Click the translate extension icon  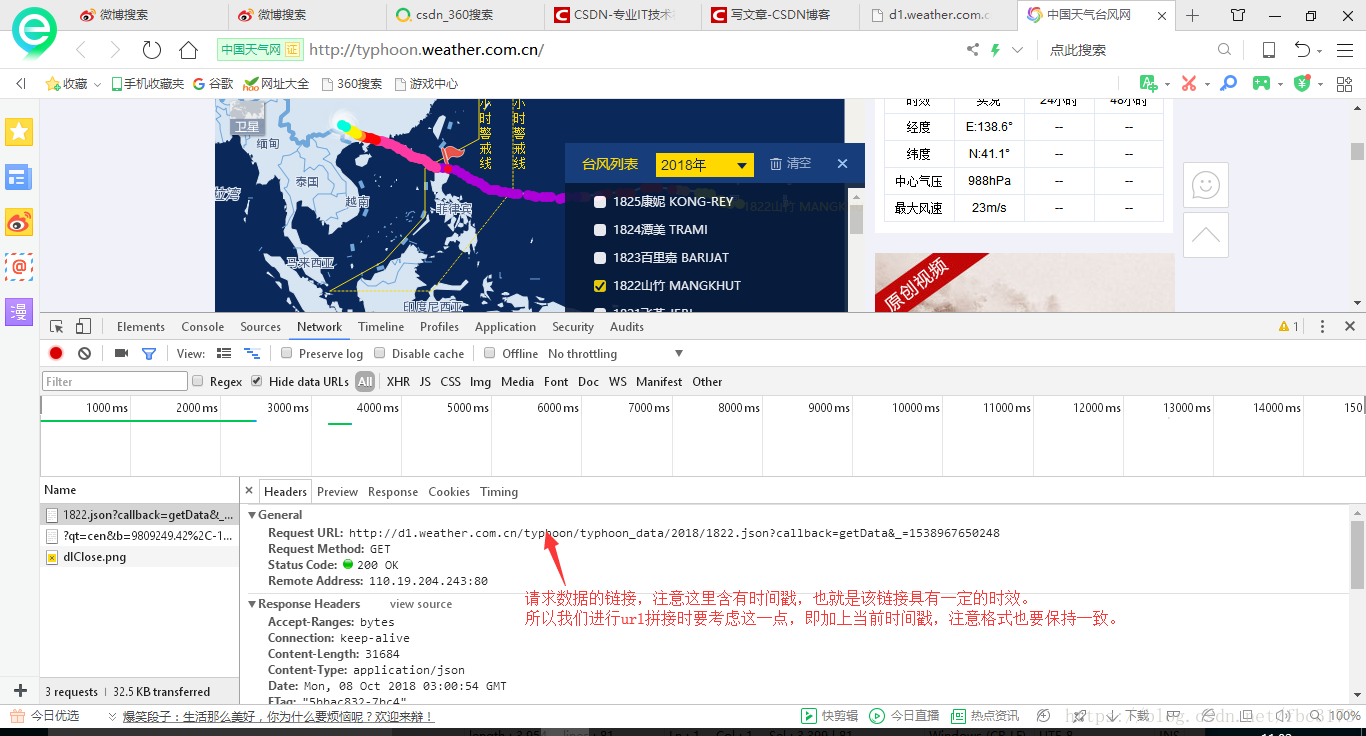point(1148,84)
